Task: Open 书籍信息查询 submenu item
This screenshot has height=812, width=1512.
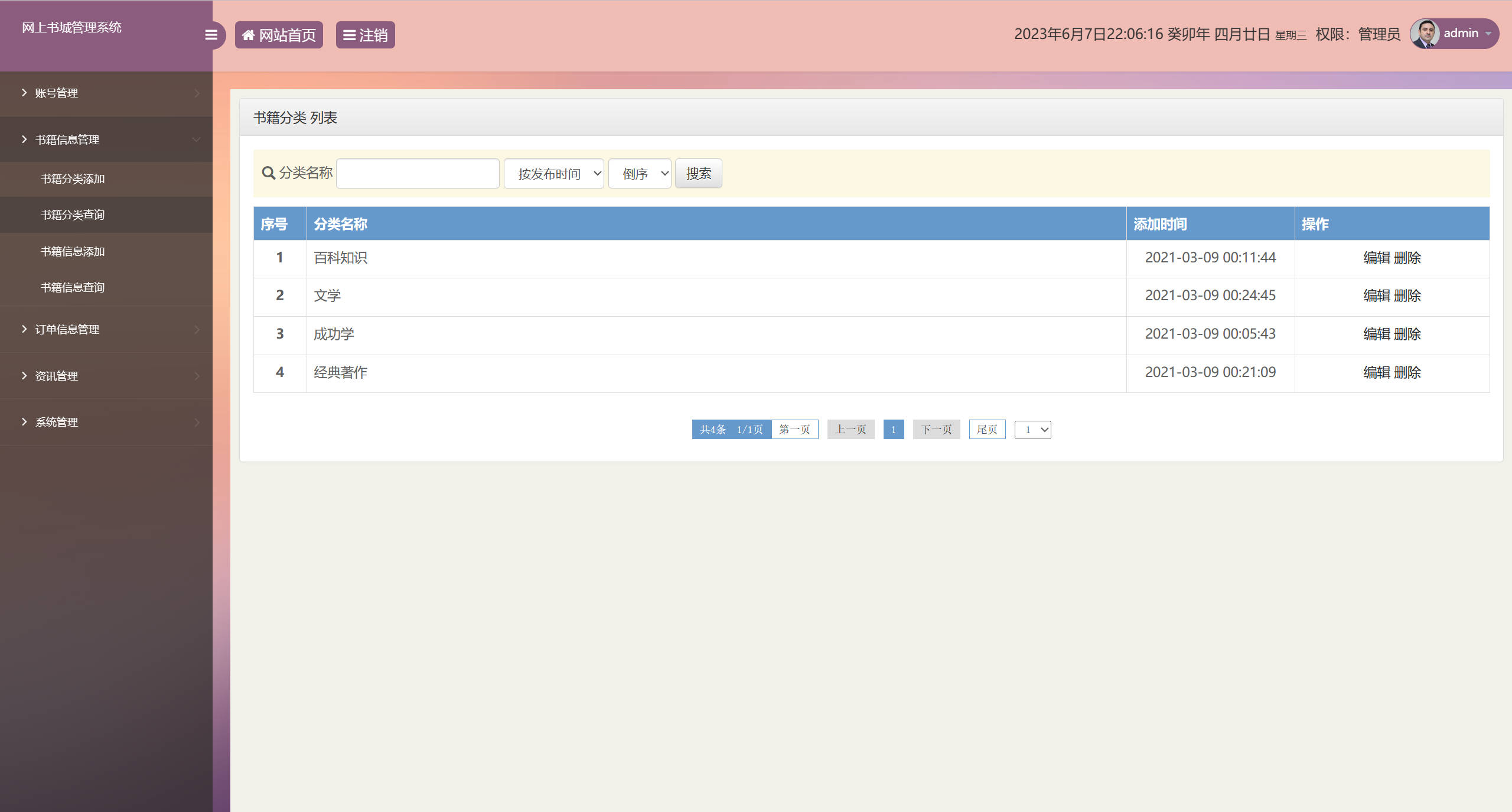Action: point(73,288)
